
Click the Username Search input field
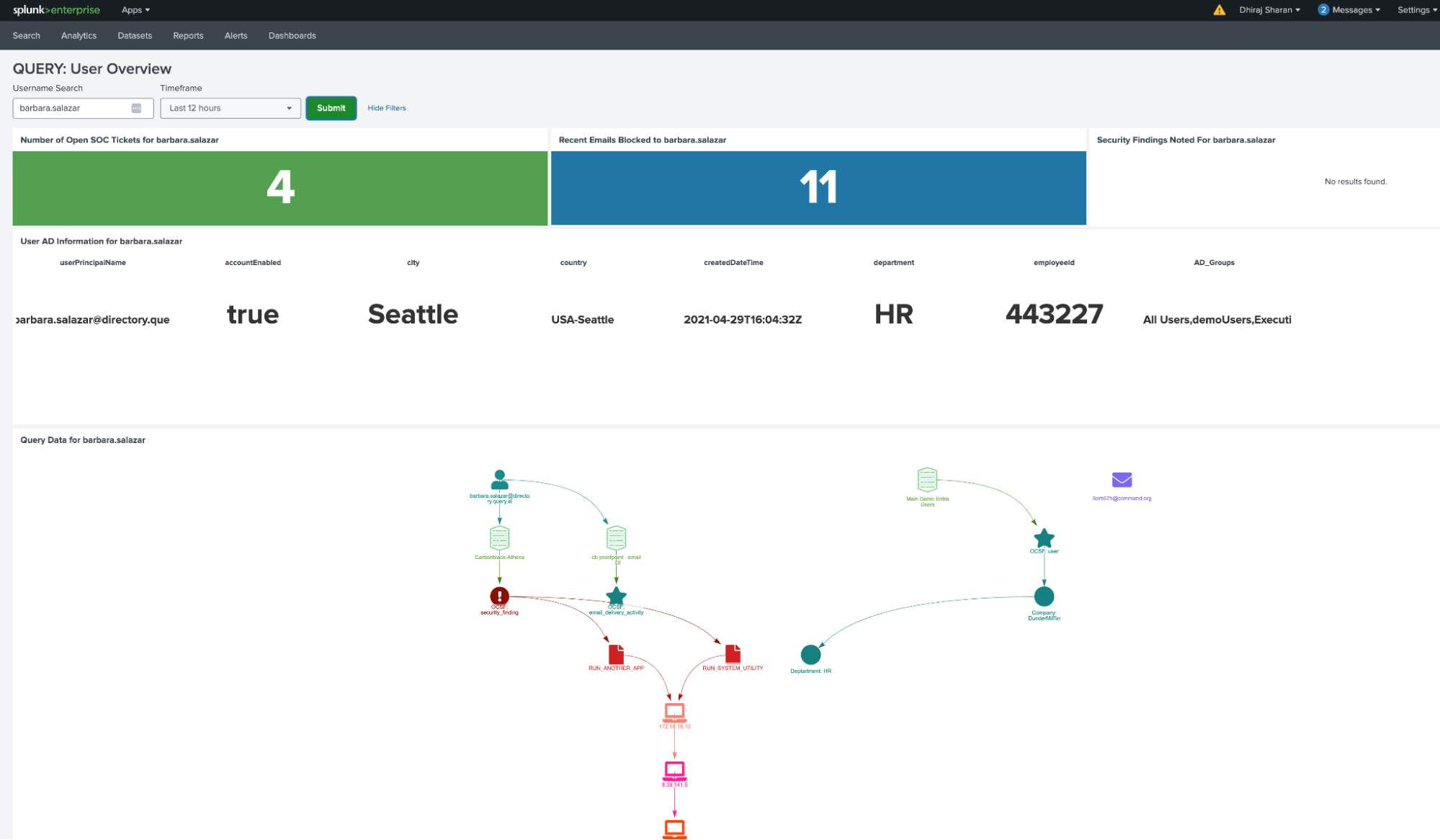coord(72,108)
